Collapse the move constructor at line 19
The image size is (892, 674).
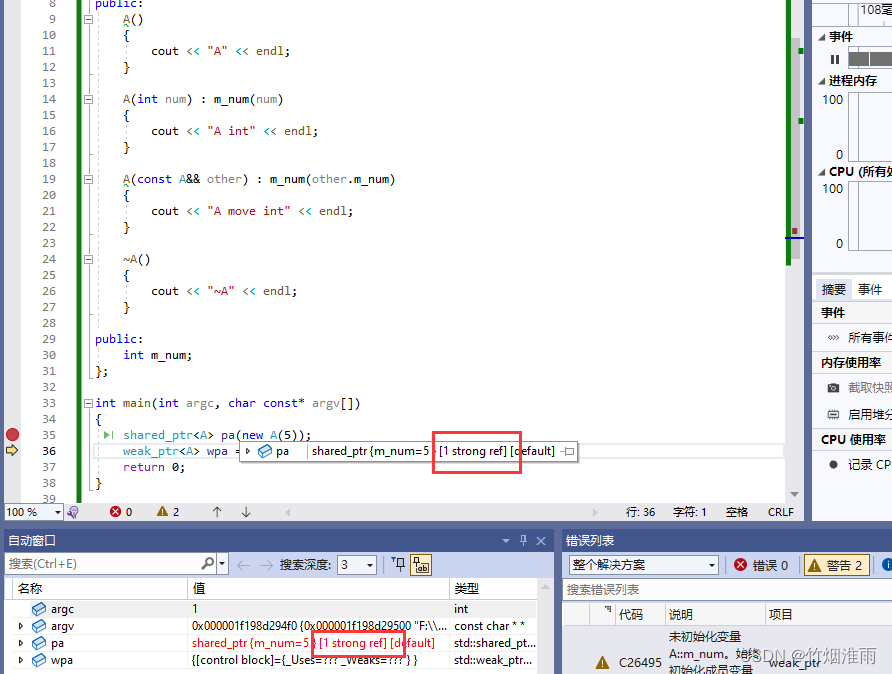[x=88, y=179]
